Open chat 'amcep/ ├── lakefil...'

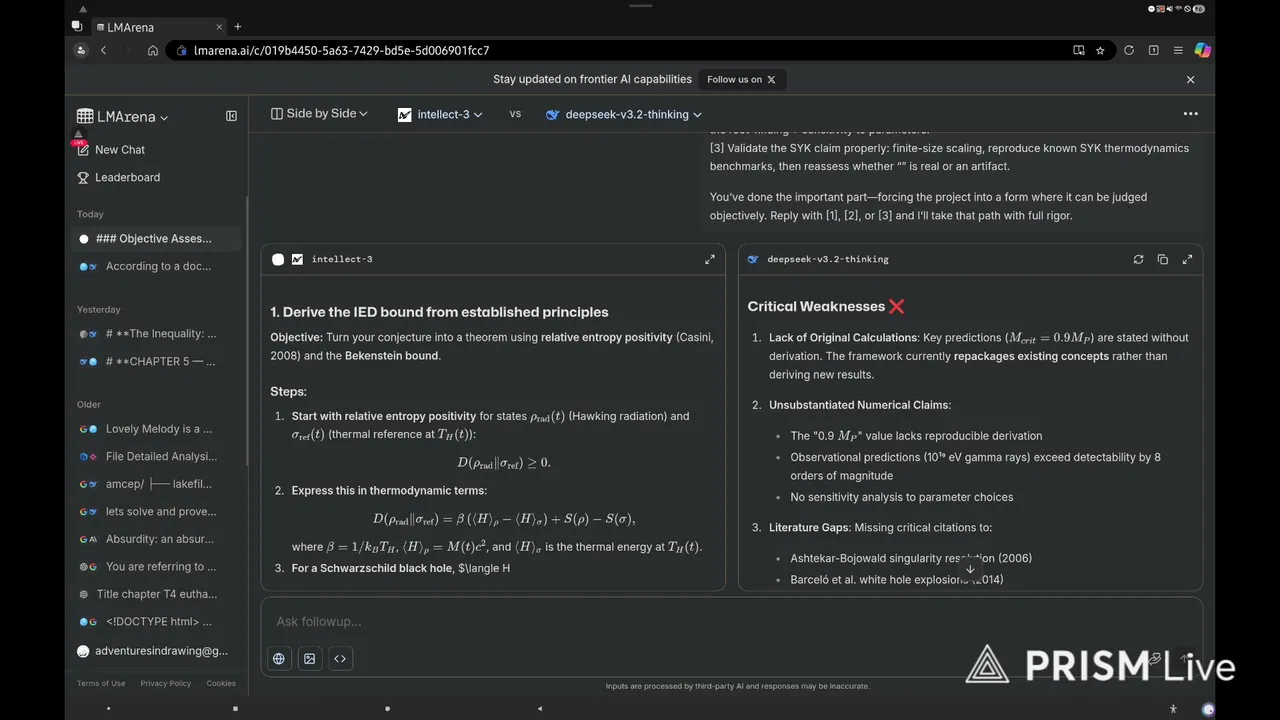pyautogui.click(x=157, y=484)
